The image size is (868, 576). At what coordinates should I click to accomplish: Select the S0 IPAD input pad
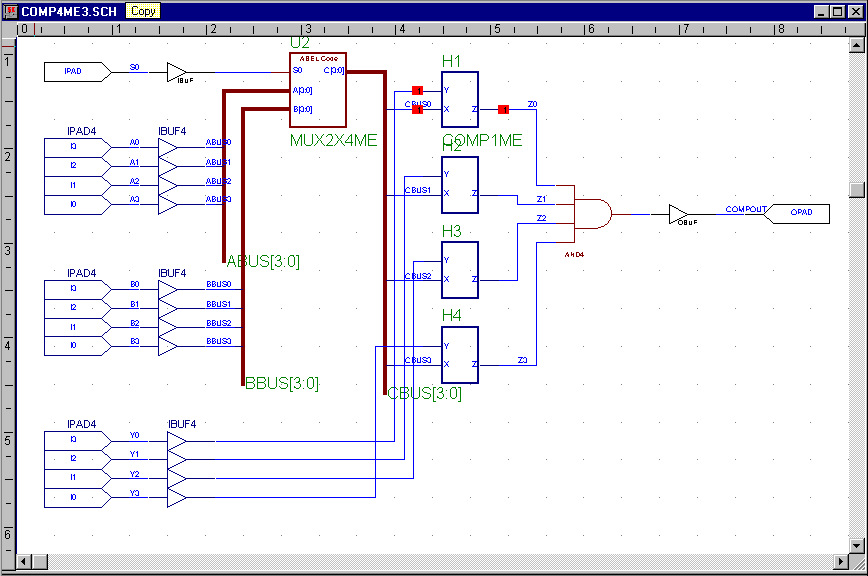74,72
